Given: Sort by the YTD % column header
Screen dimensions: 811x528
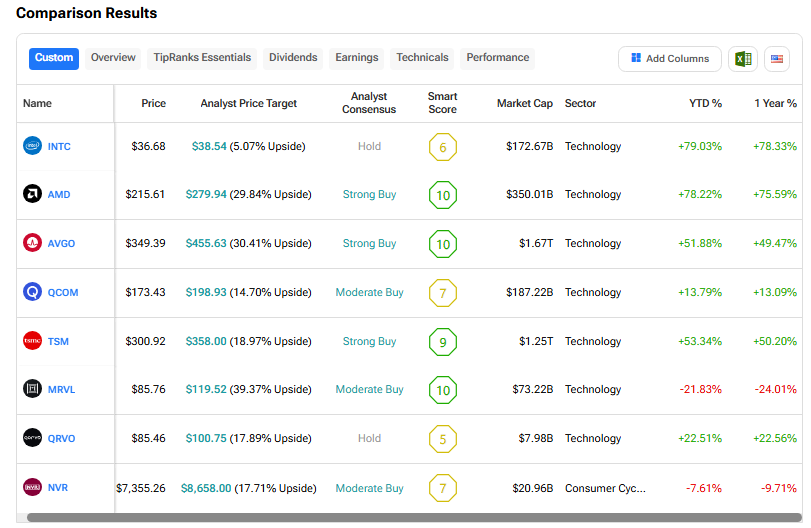Looking at the screenshot, I should coord(705,103).
